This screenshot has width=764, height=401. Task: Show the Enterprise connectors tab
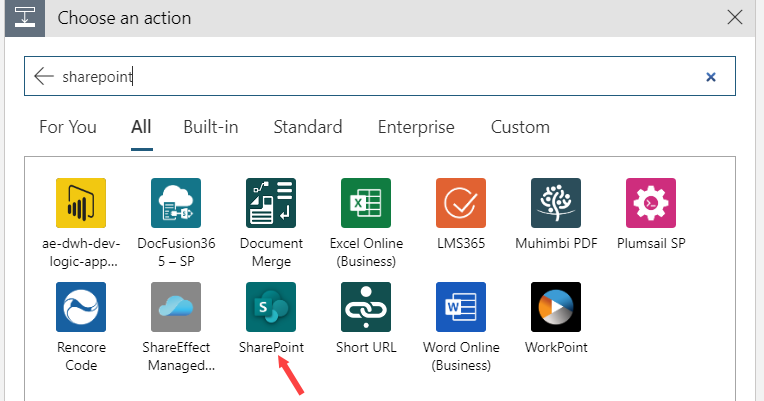click(x=416, y=127)
